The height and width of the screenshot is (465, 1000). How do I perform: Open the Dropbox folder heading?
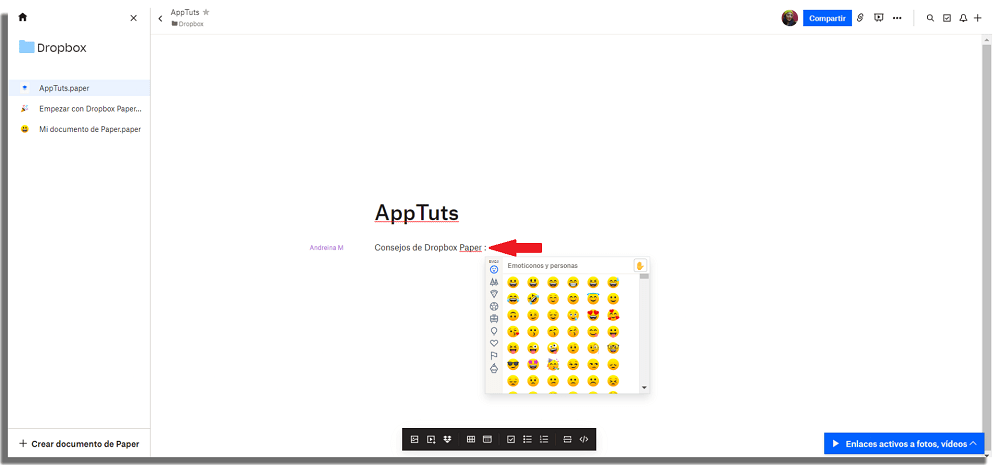tap(52, 47)
